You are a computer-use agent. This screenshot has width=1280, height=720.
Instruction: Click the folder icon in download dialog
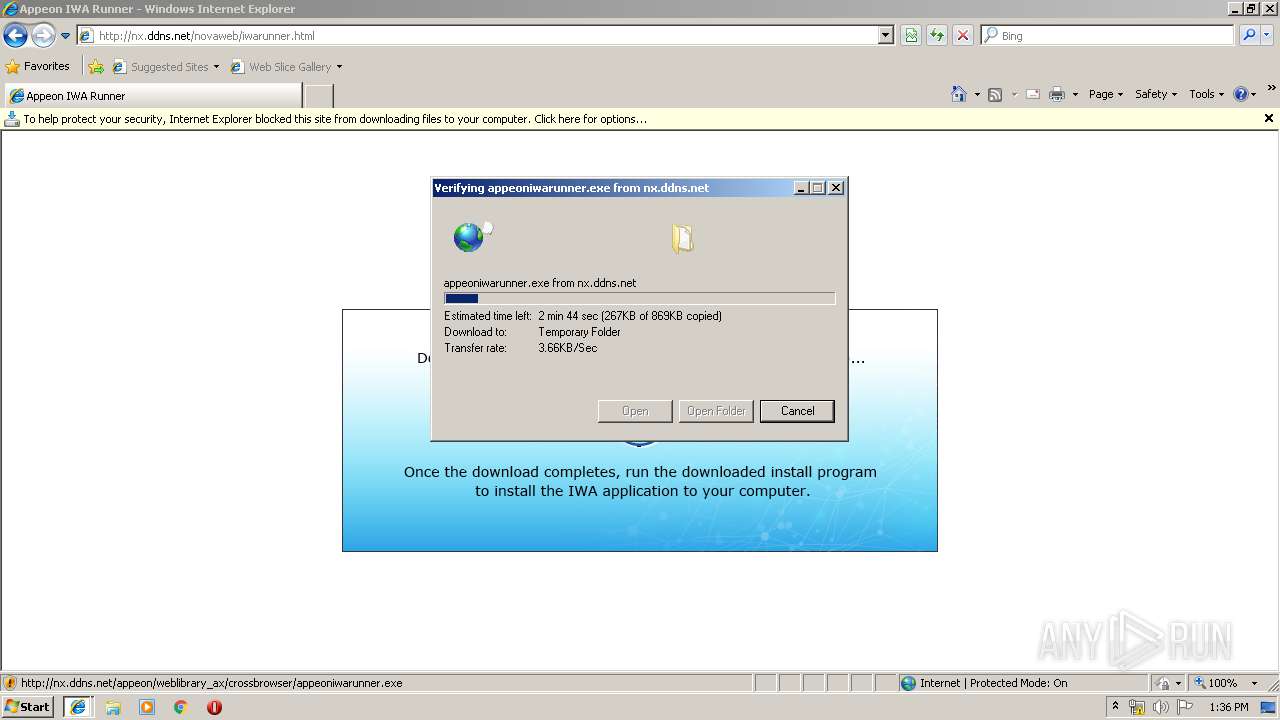pos(683,238)
